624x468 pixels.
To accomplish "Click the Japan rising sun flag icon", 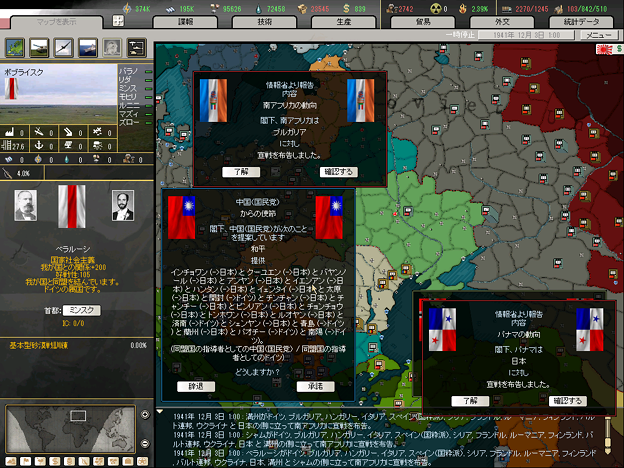I will (x=604, y=49).
